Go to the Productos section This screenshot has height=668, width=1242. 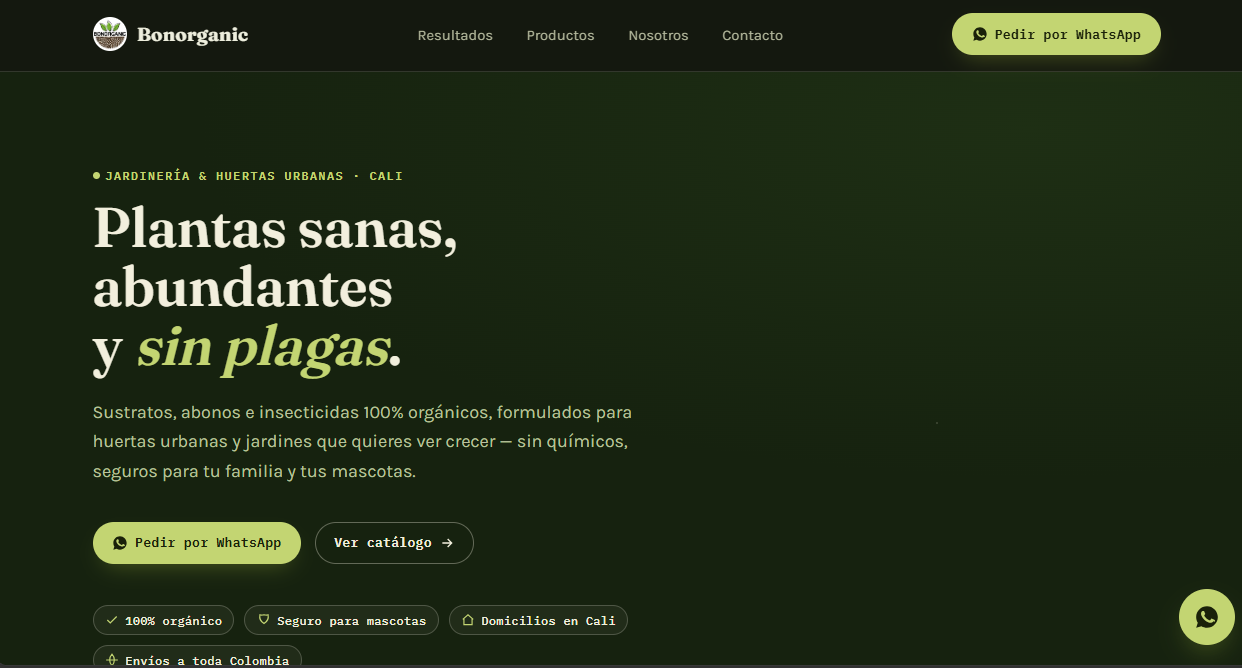pyautogui.click(x=560, y=35)
